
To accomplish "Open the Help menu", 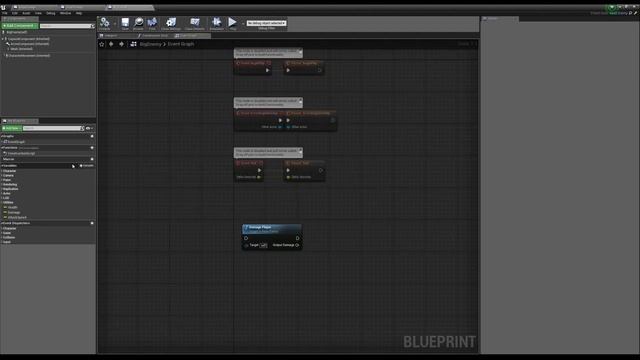I will click(x=79, y=13).
